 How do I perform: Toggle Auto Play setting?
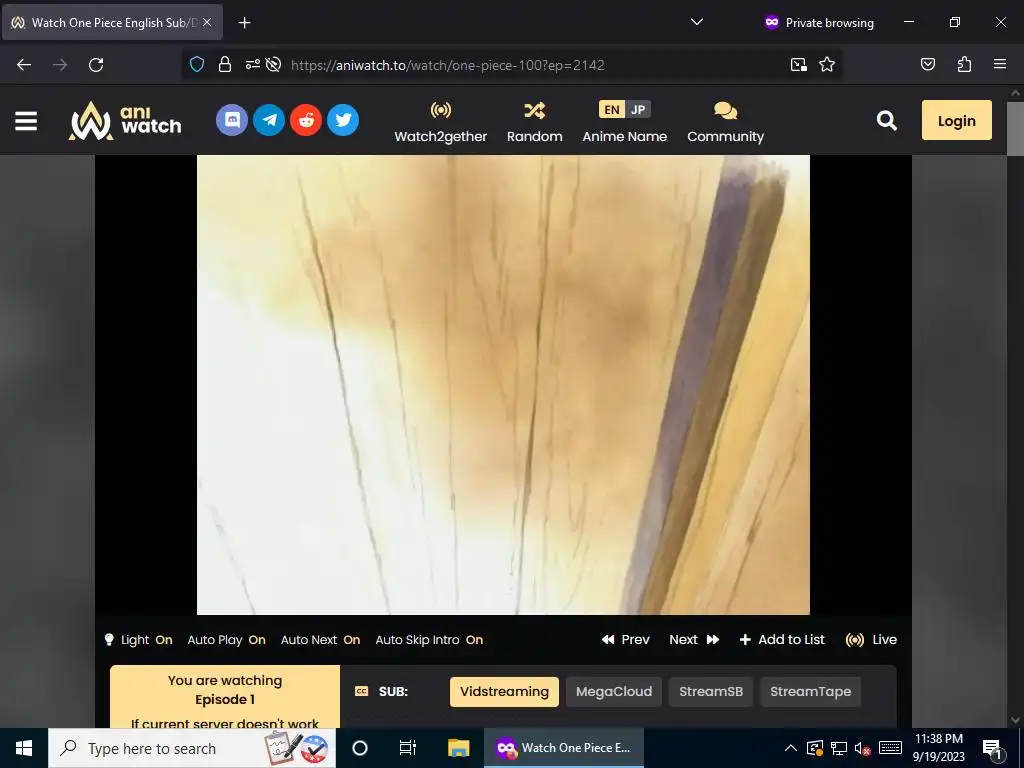[x=227, y=640]
